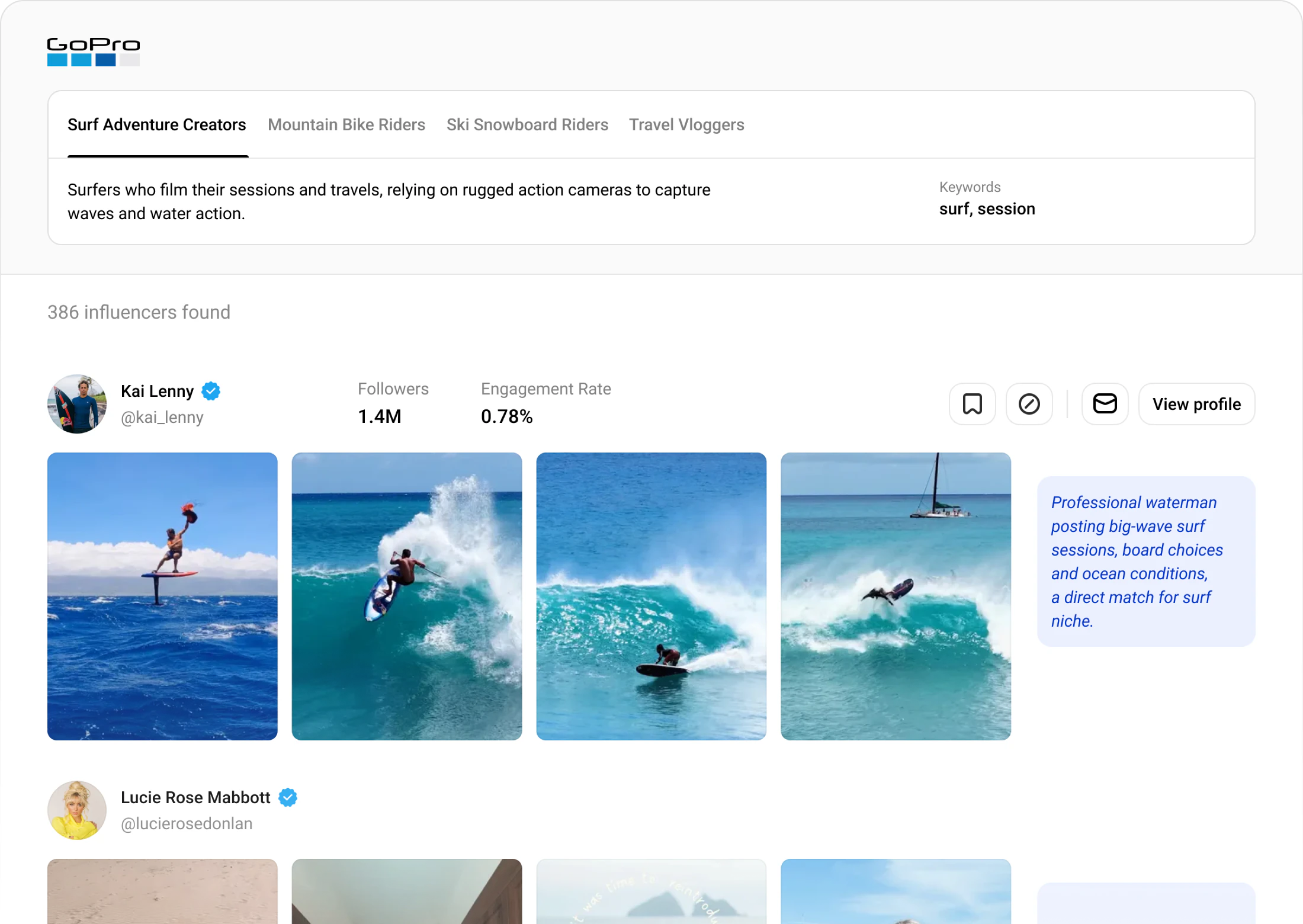The height and width of the screenshot is (924, 1303).
Task: Click the View profile button
Action: [1196, 404]
